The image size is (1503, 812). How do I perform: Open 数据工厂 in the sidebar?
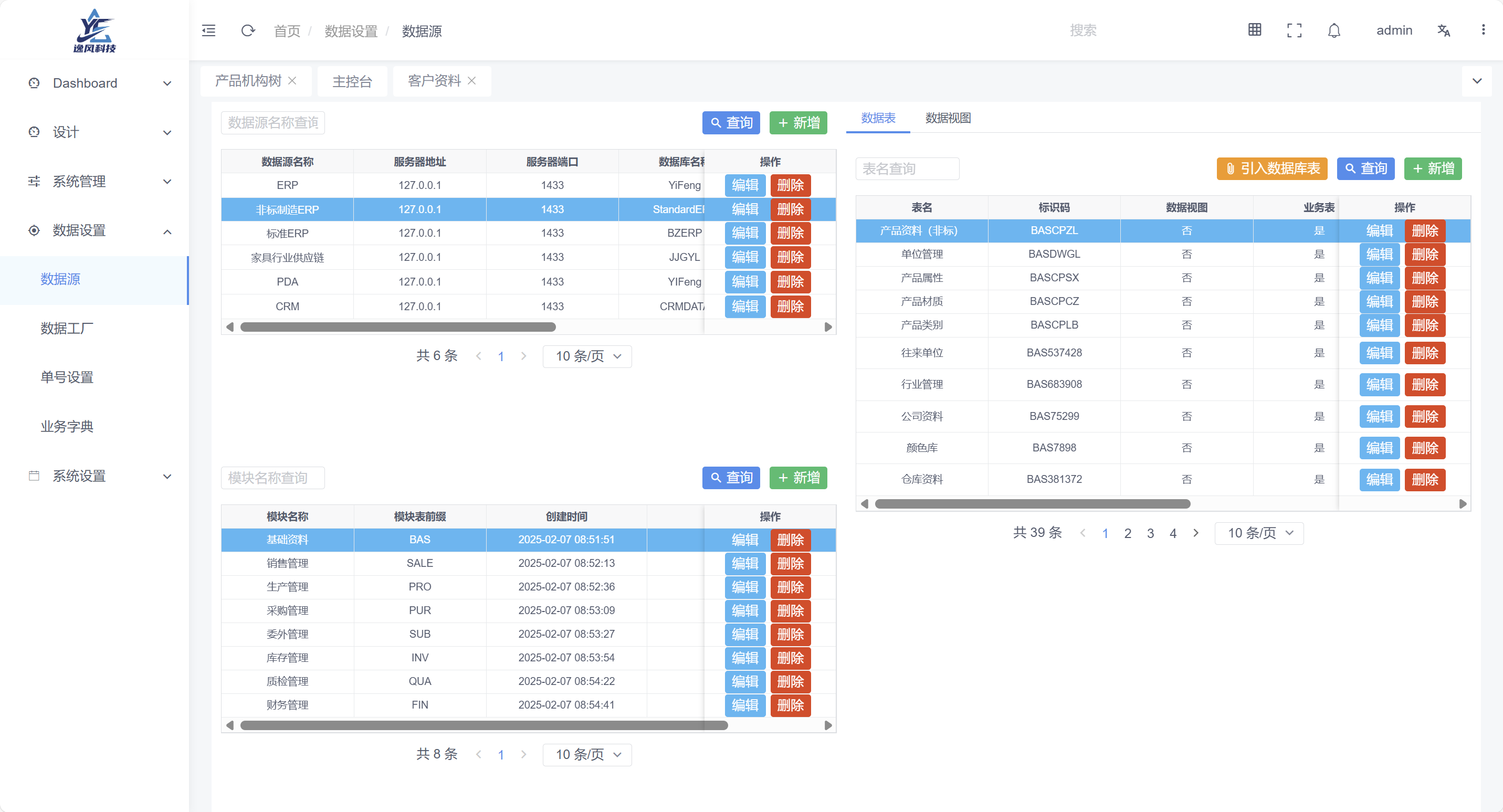[67, 329]
